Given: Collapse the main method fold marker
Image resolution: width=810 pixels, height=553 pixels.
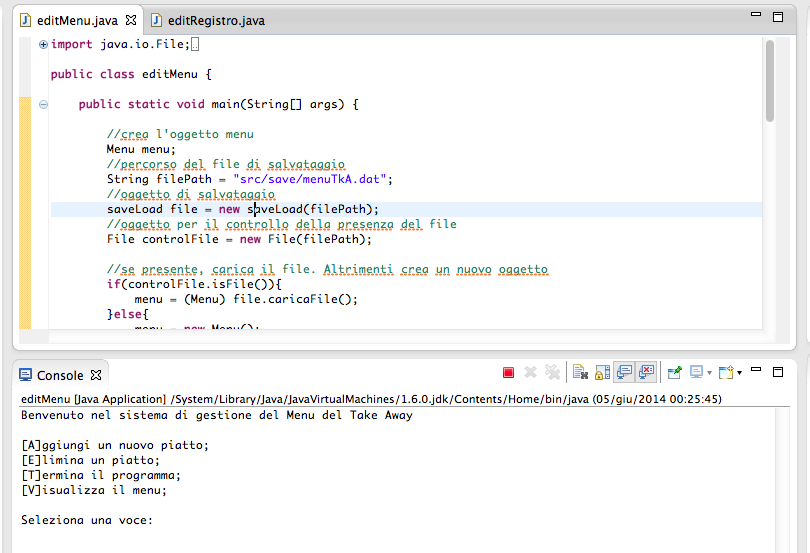Looking at the screenshot, I should [x=43, y=104].
